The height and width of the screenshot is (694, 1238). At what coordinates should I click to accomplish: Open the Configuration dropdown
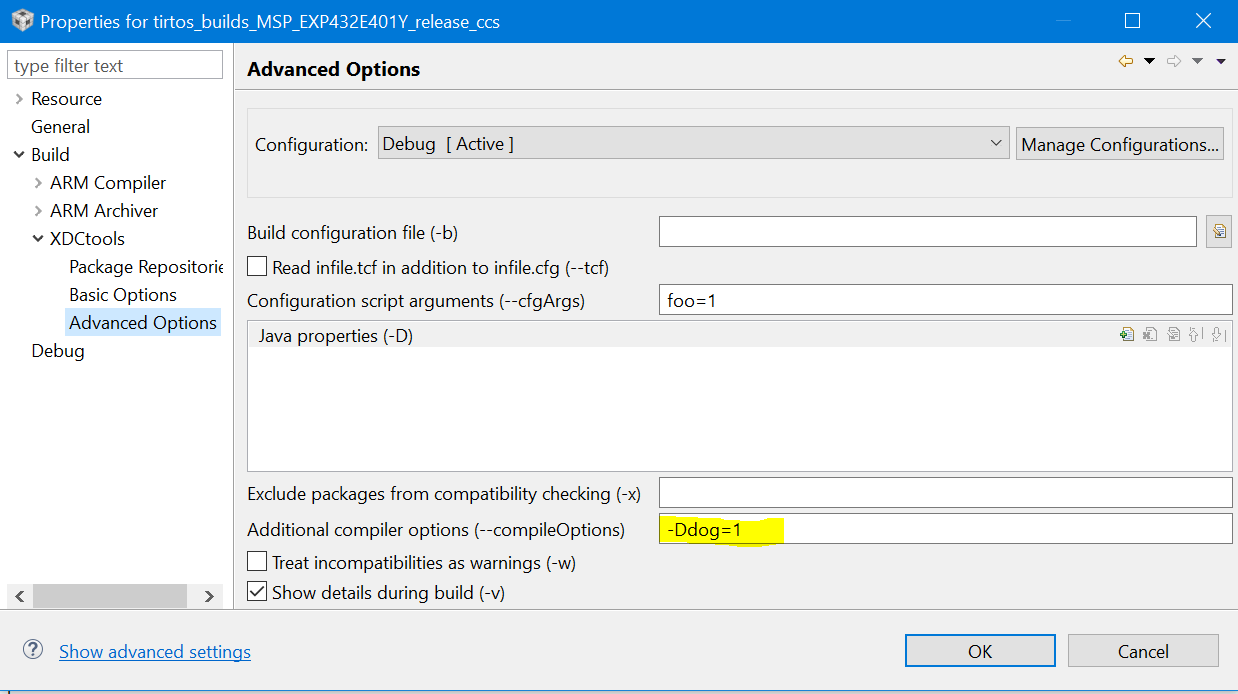[x=693, y=144]
